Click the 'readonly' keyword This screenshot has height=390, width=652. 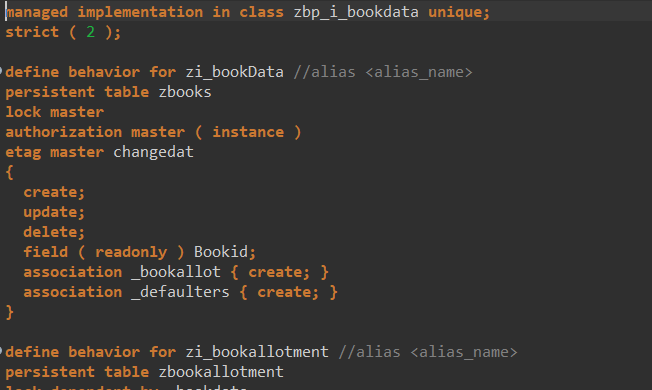point(131,252)
